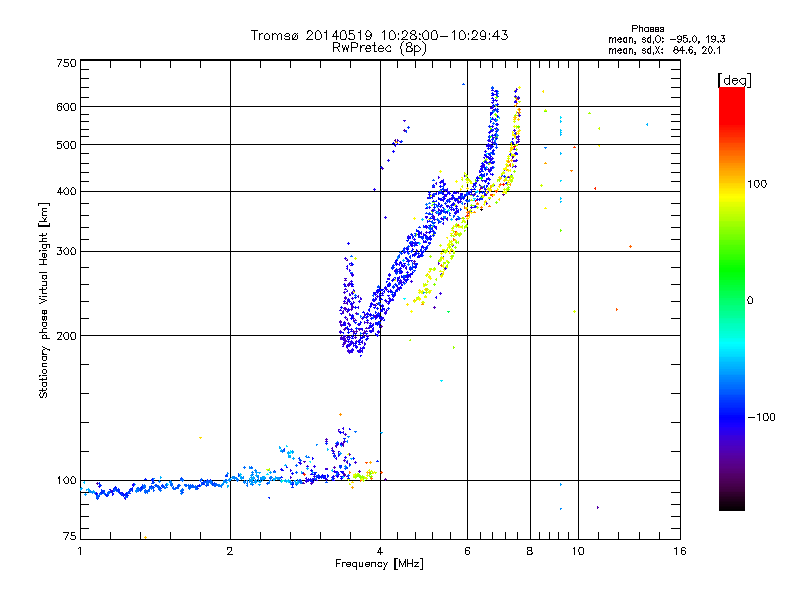Select the 'RwPretec (8p)' subtitle
The height and width of the screenshot is (600, 800).
point(379,48)
